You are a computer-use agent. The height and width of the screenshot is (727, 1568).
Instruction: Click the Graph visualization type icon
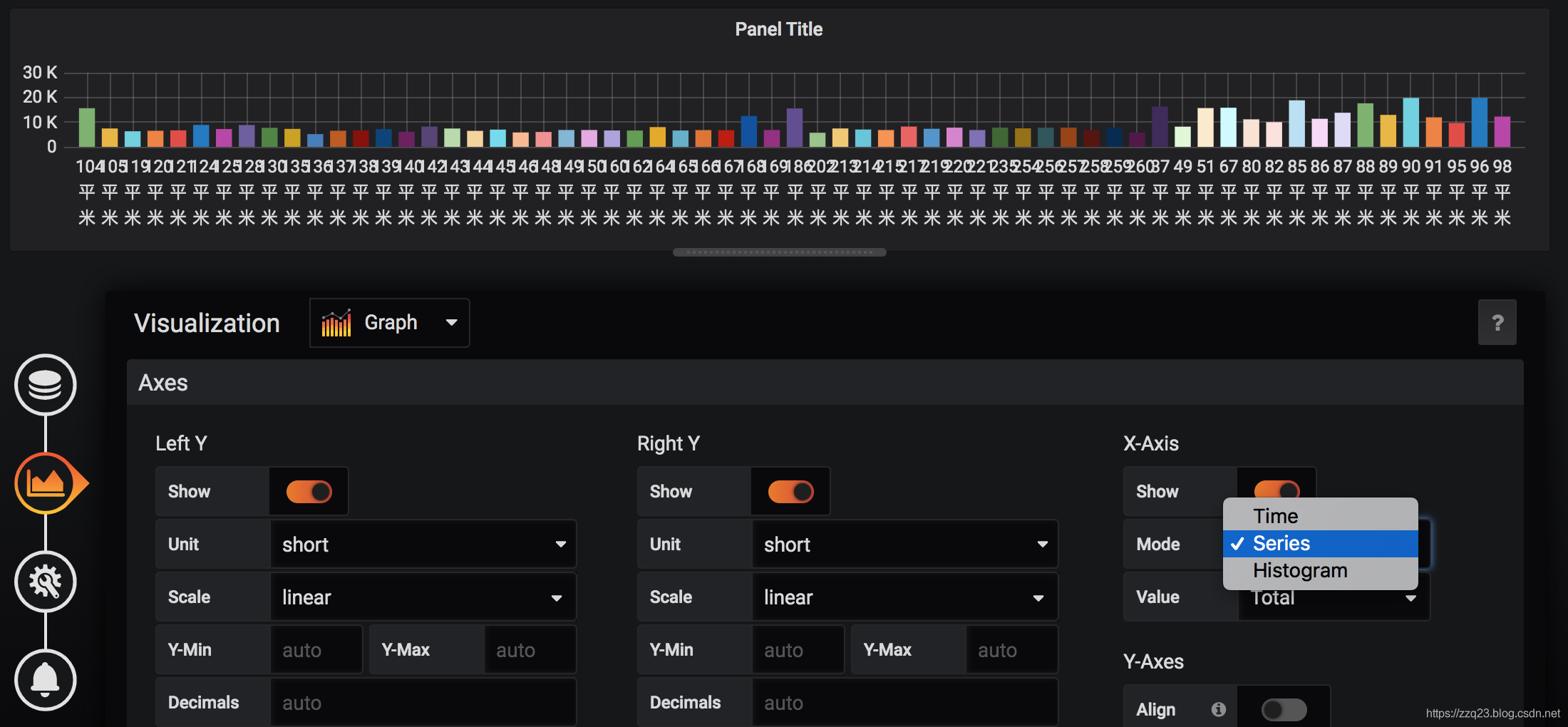[x=336, y=323]
